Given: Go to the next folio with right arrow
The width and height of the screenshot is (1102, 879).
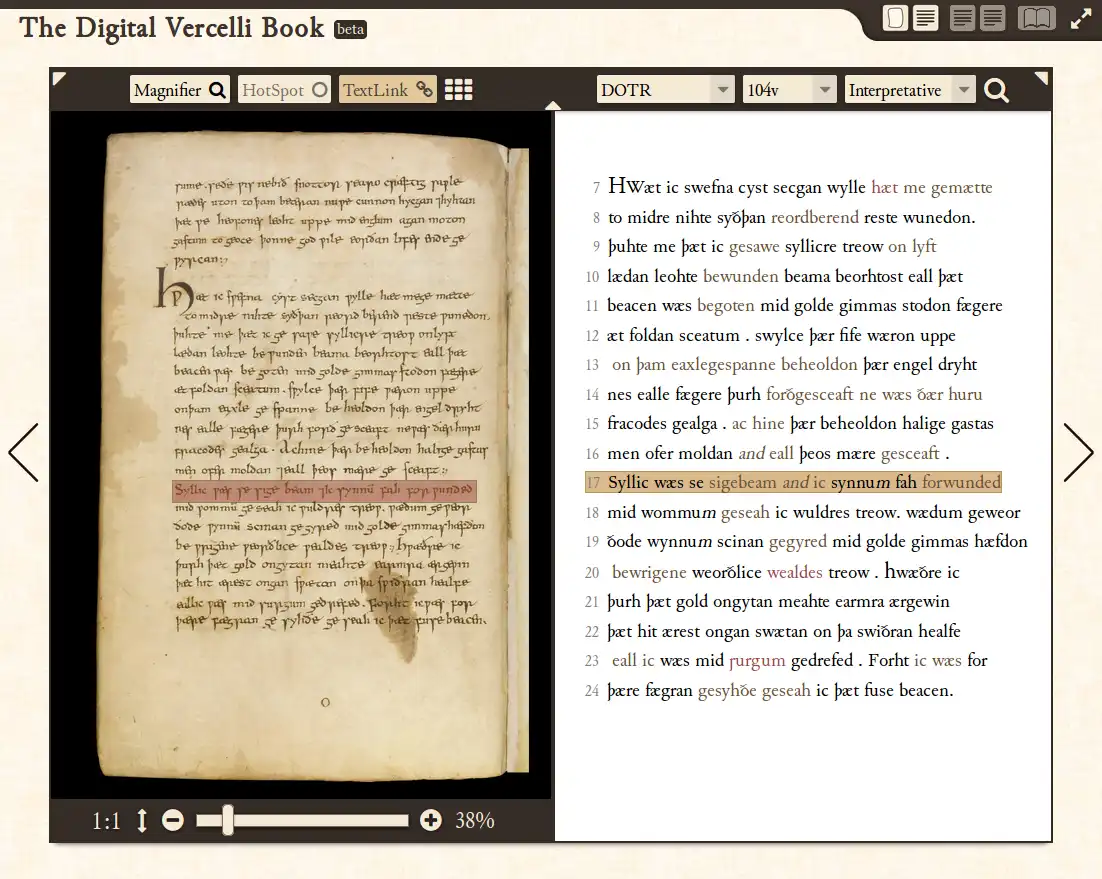Looking at the screenshot, I should 1078,452.
